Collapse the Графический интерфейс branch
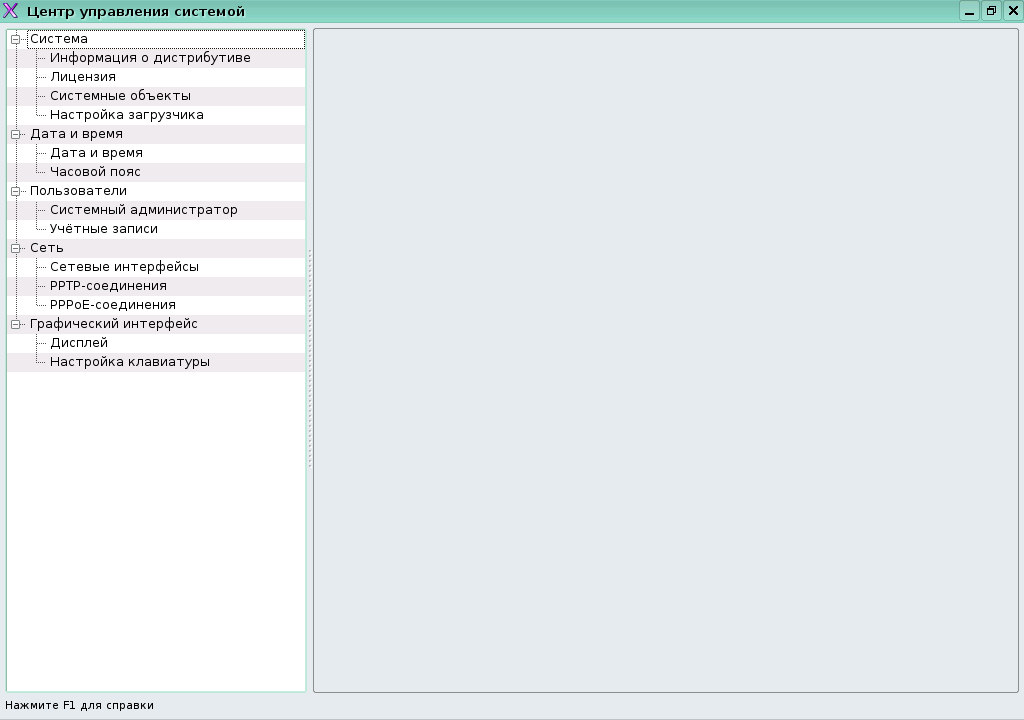Viewport: 1024px width, 720px height. click(x=16, y=324)
